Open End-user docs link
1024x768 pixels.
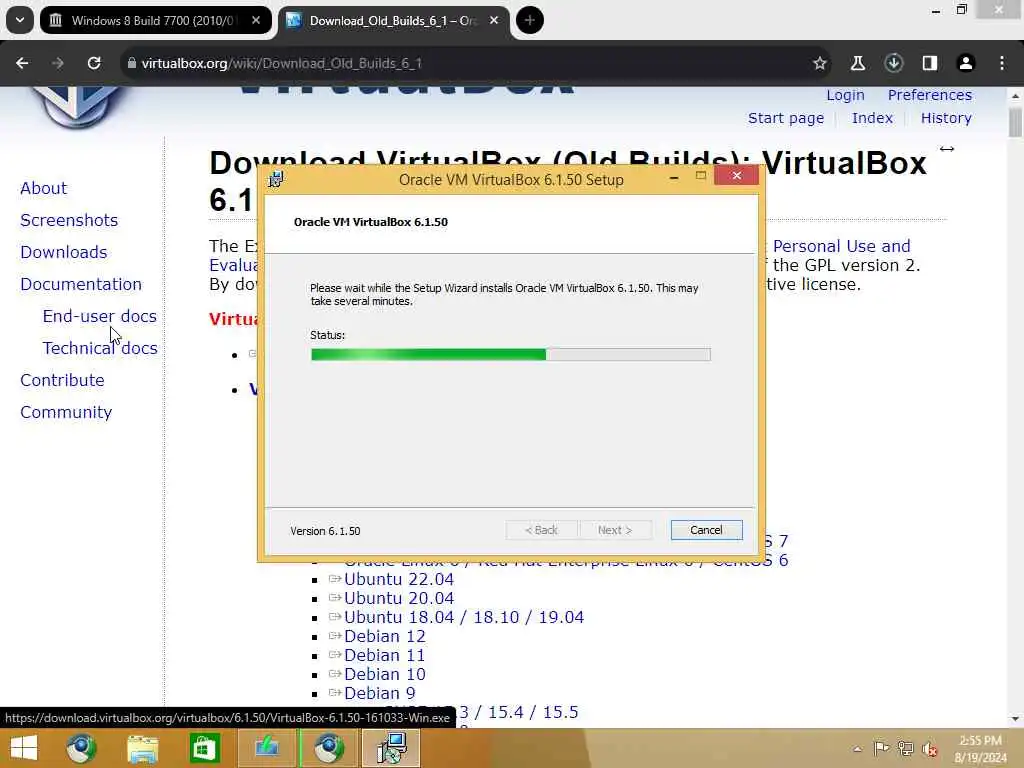tap(99, 316)
